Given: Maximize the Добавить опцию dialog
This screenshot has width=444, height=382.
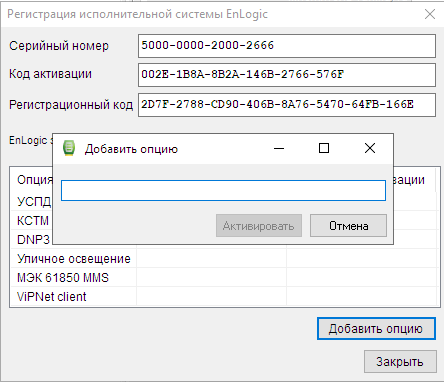Looking at the screenshot, I should (x=324, y=148).
